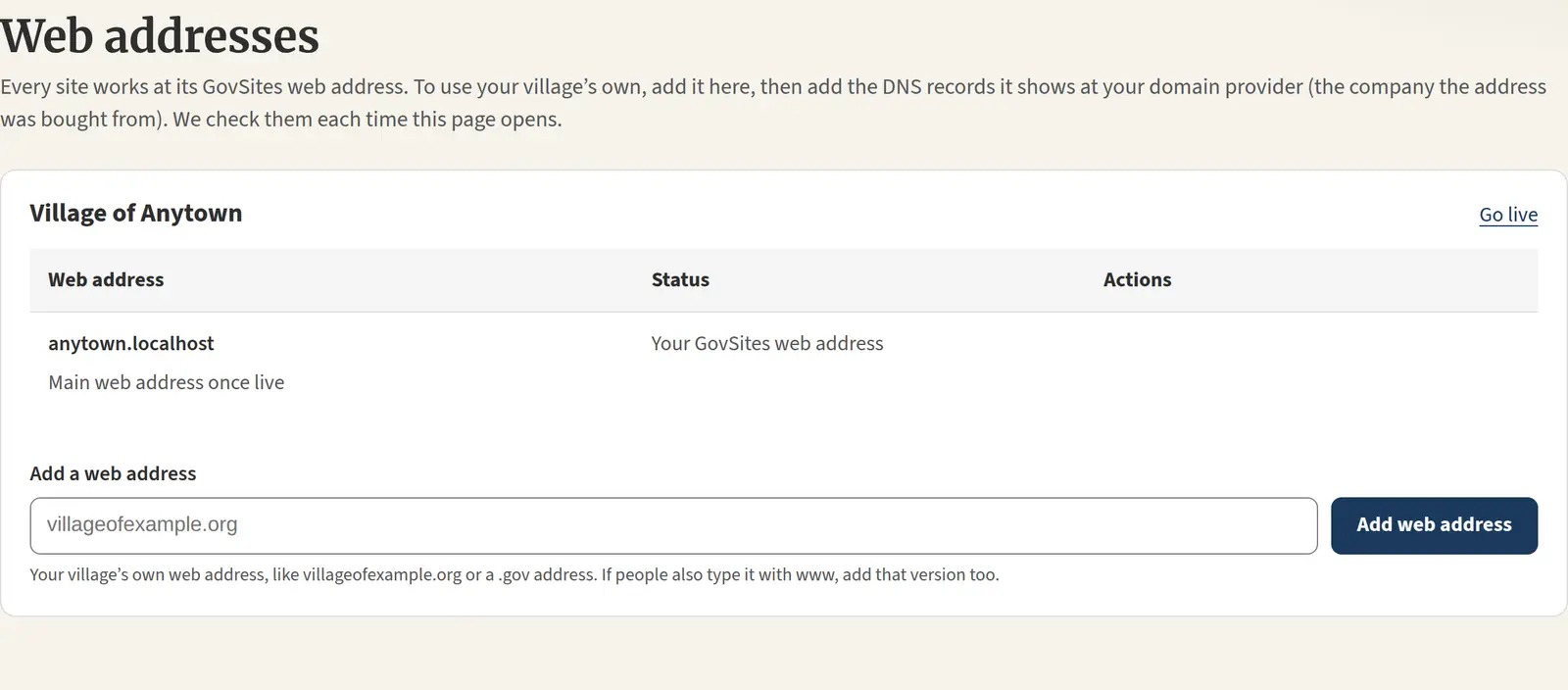The width and height of the screenshot is (1568, 690).
Task: Click 'Your GovSites web address' status text
Action: [x=767, y=344]
